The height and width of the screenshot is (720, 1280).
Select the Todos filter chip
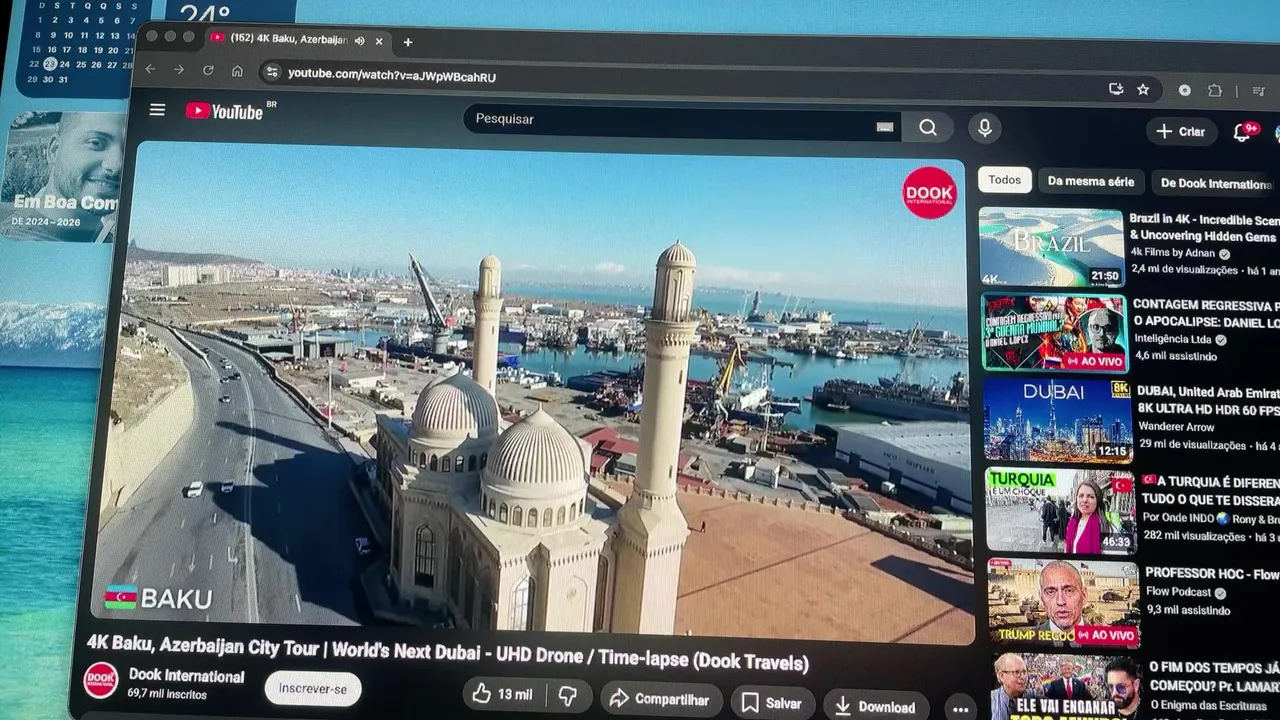point(1004,180)
